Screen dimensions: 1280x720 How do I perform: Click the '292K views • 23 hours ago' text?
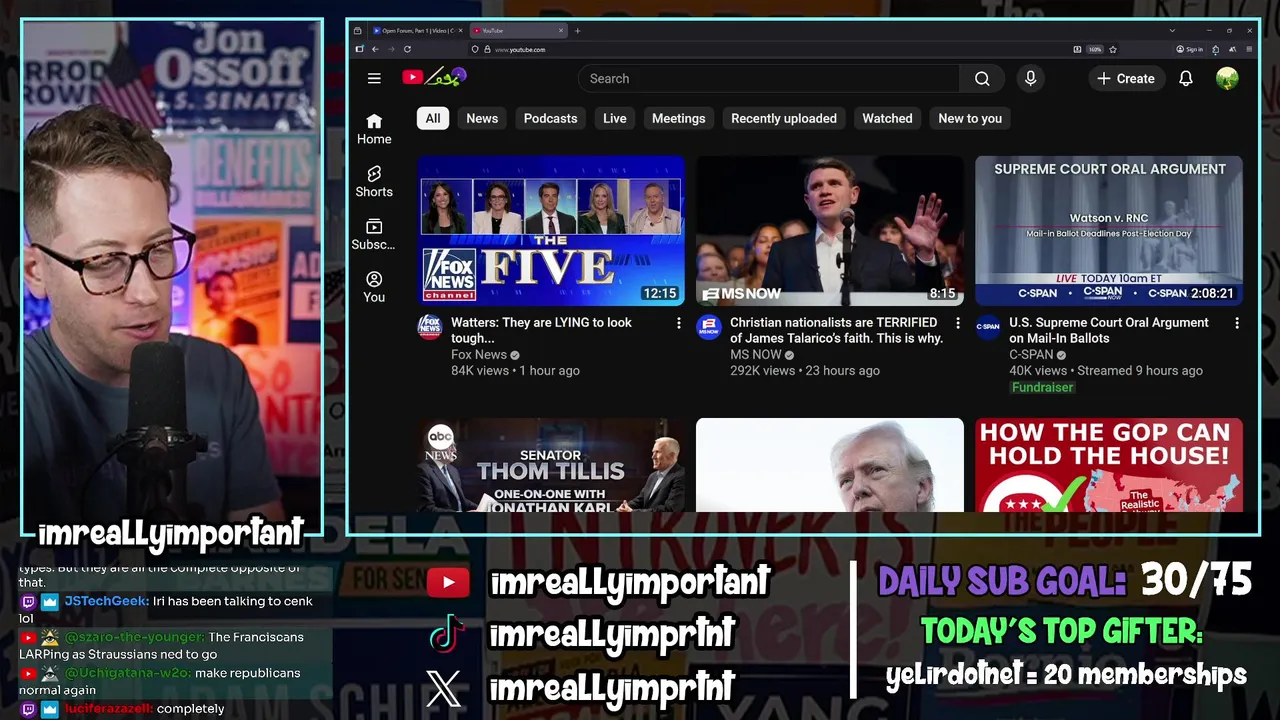(x=805, y=370)
